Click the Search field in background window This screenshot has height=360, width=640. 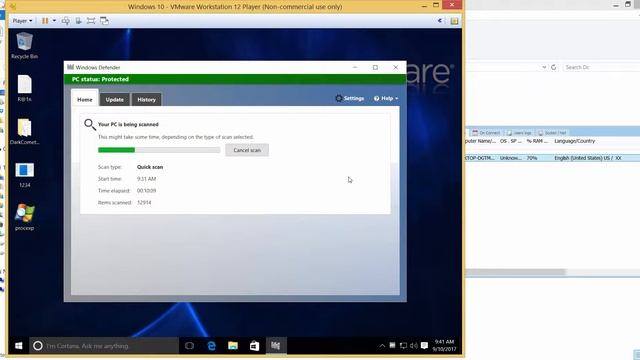point(601,67)
